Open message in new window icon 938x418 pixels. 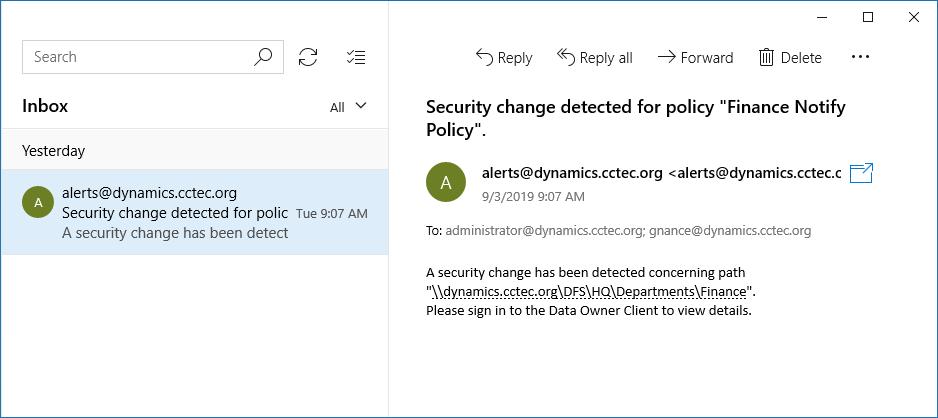861,174
